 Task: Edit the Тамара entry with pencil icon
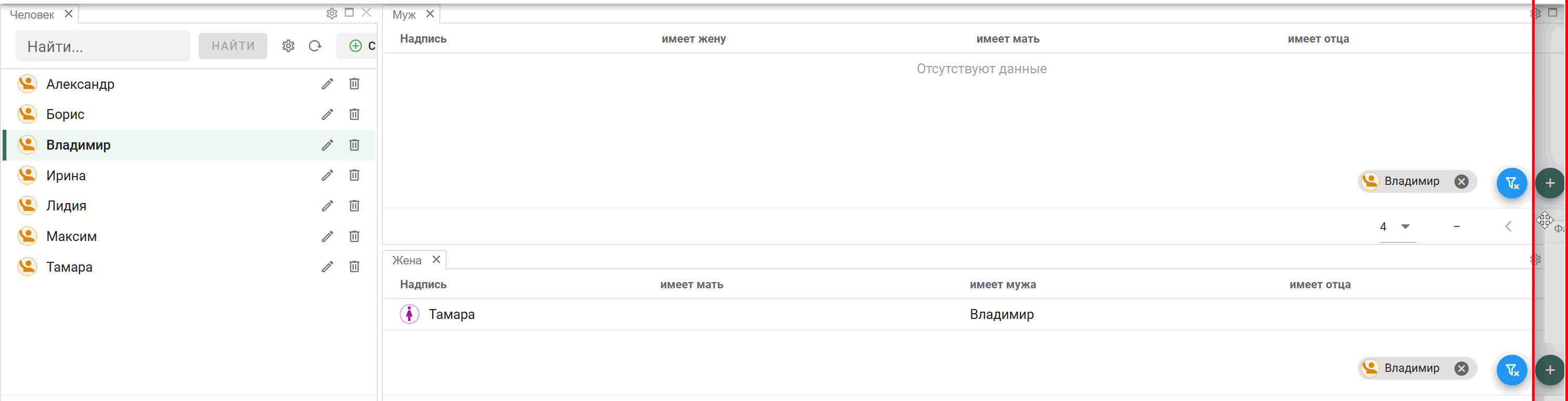click(328, 266)
